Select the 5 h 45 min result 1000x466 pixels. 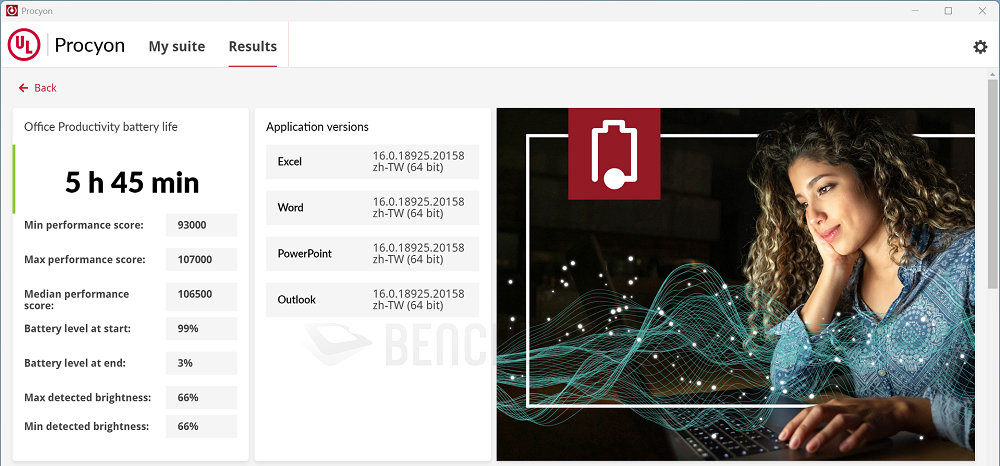click(132, 183)
